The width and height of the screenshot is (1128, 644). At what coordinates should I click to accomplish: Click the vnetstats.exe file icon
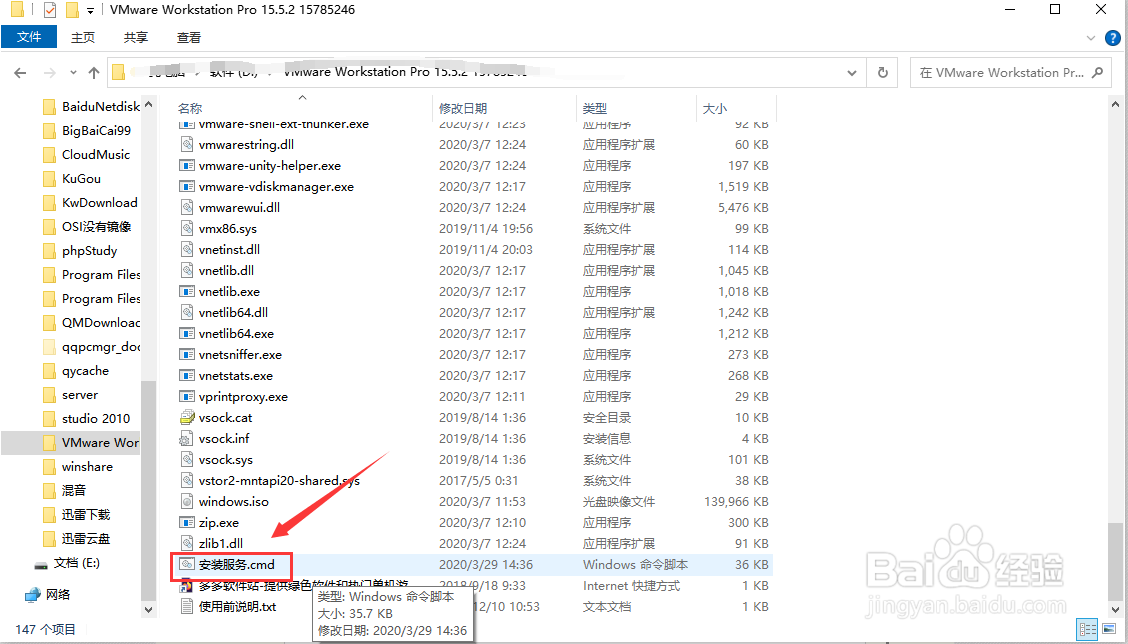[187, 376]
